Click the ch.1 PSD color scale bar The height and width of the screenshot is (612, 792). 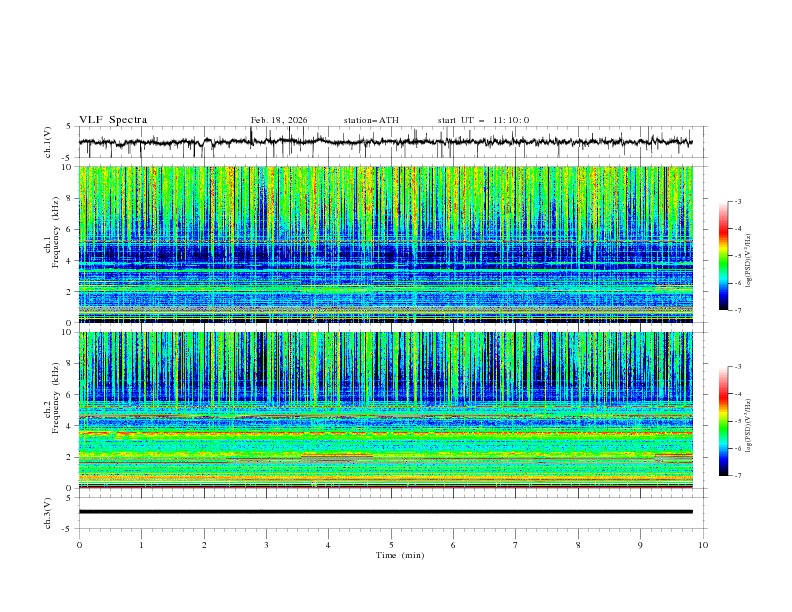point(723,256)
